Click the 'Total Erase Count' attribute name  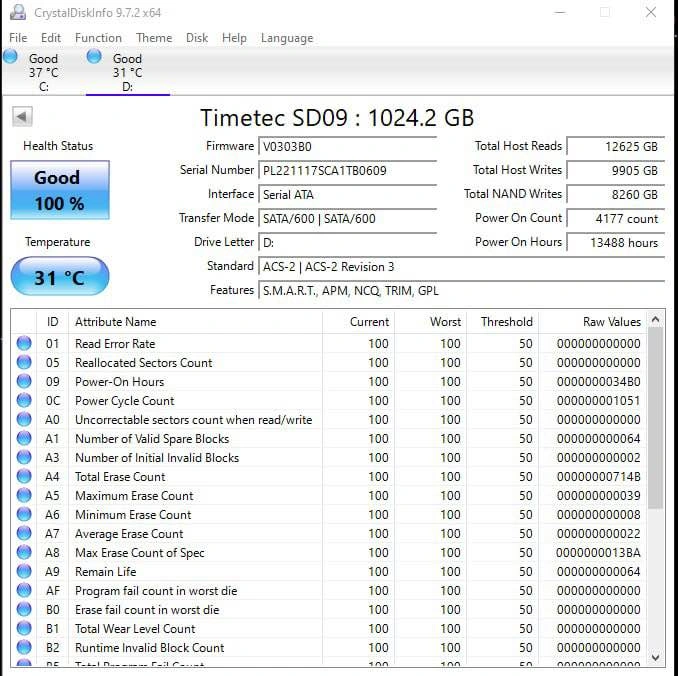coord(120,477)
